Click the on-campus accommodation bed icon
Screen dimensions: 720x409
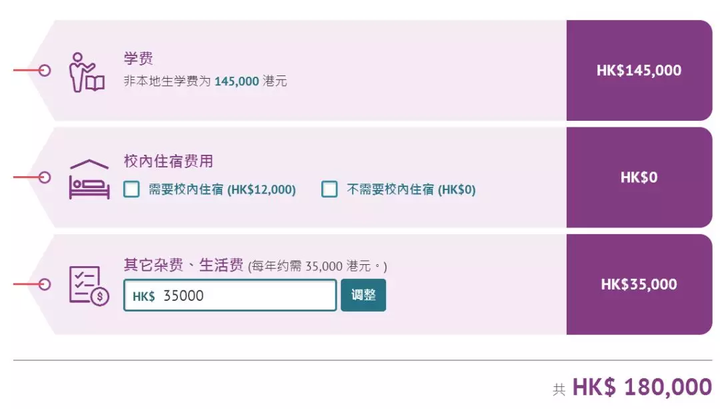click(x=89, y=179)
